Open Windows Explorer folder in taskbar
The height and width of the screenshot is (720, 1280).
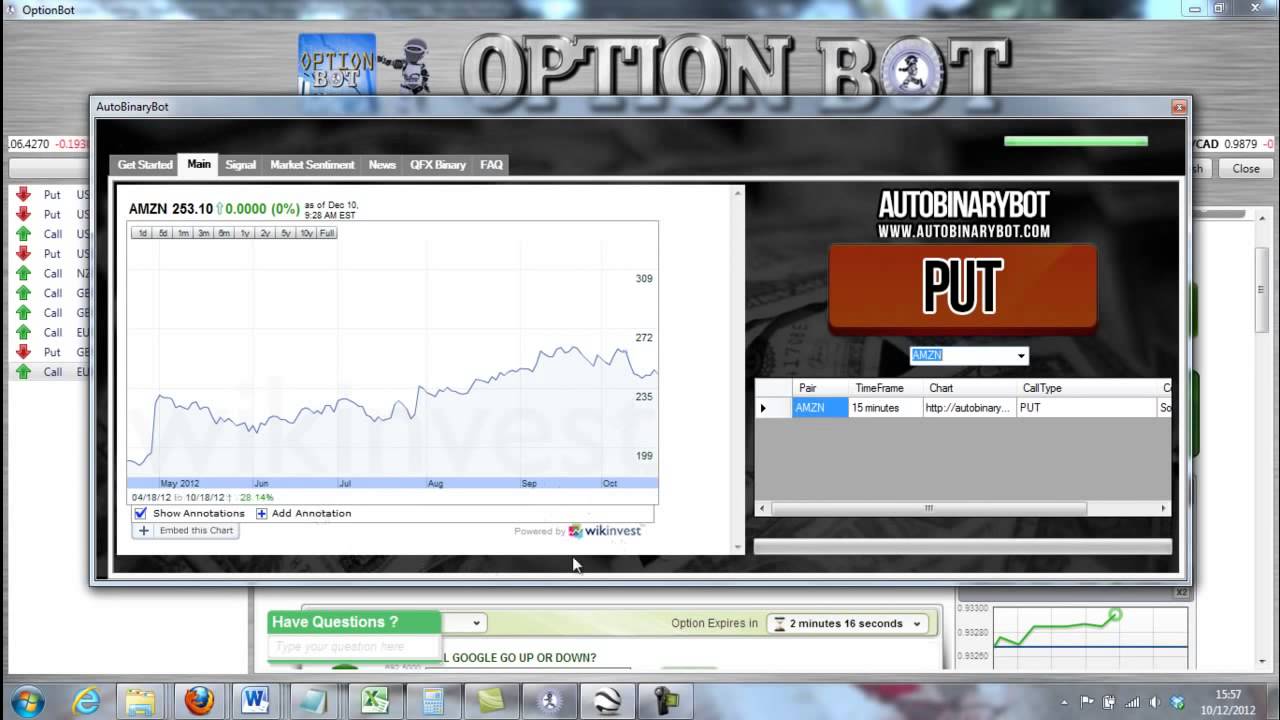point(140,700)
